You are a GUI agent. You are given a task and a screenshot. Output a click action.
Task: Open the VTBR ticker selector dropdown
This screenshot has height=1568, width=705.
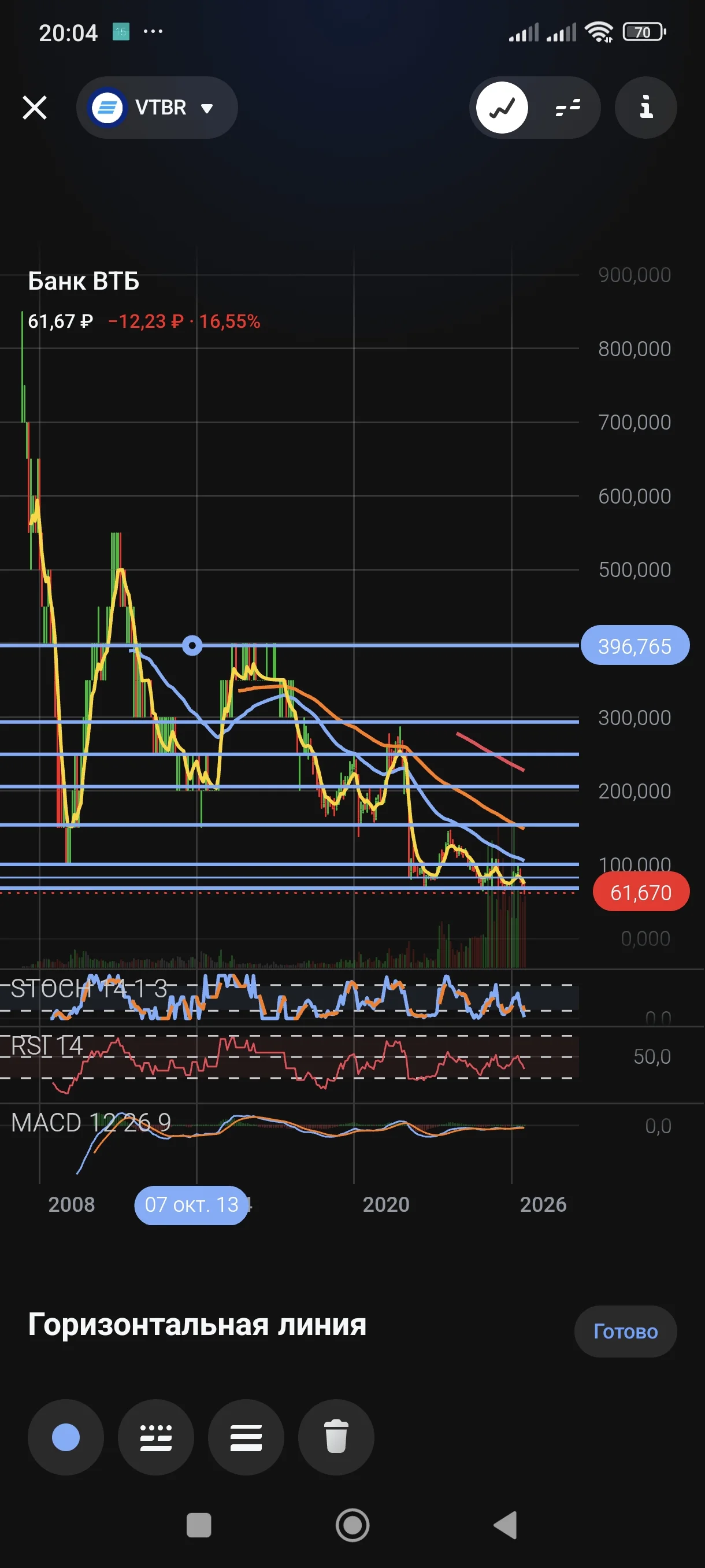point(157,108)
